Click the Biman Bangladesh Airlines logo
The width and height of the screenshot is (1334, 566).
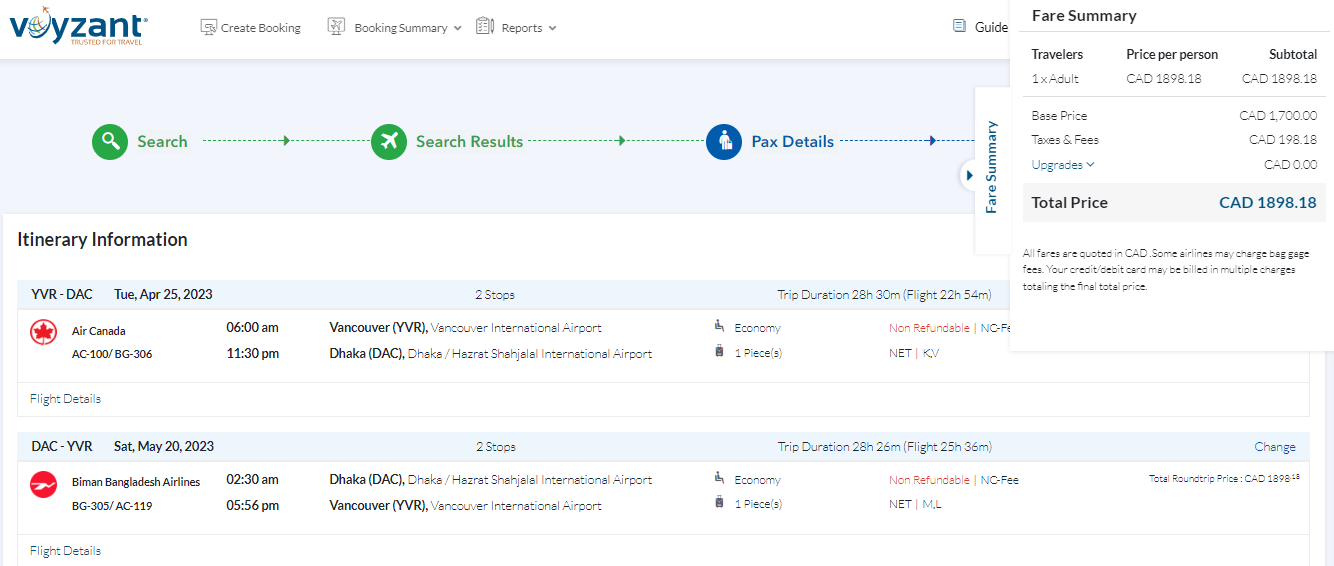point(44,485)
